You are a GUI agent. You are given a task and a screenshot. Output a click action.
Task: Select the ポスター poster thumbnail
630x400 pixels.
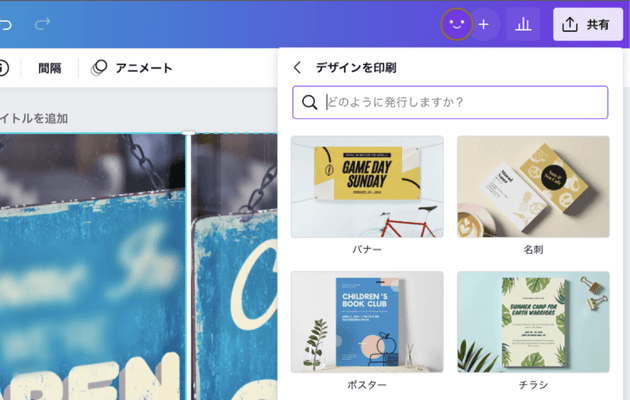[367, 322]
